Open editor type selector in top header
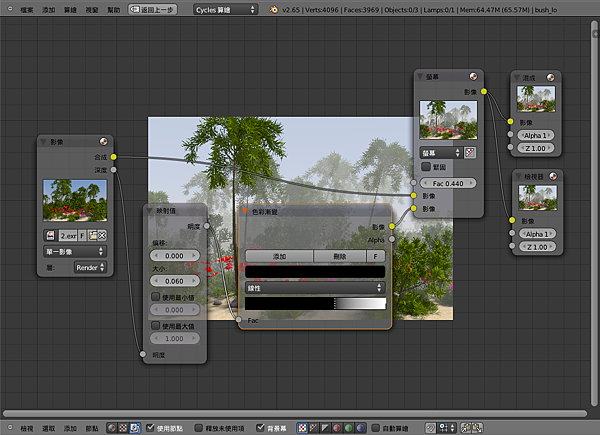Image resolution: width=600 pixels, height=435 pixels. [10, 9]
